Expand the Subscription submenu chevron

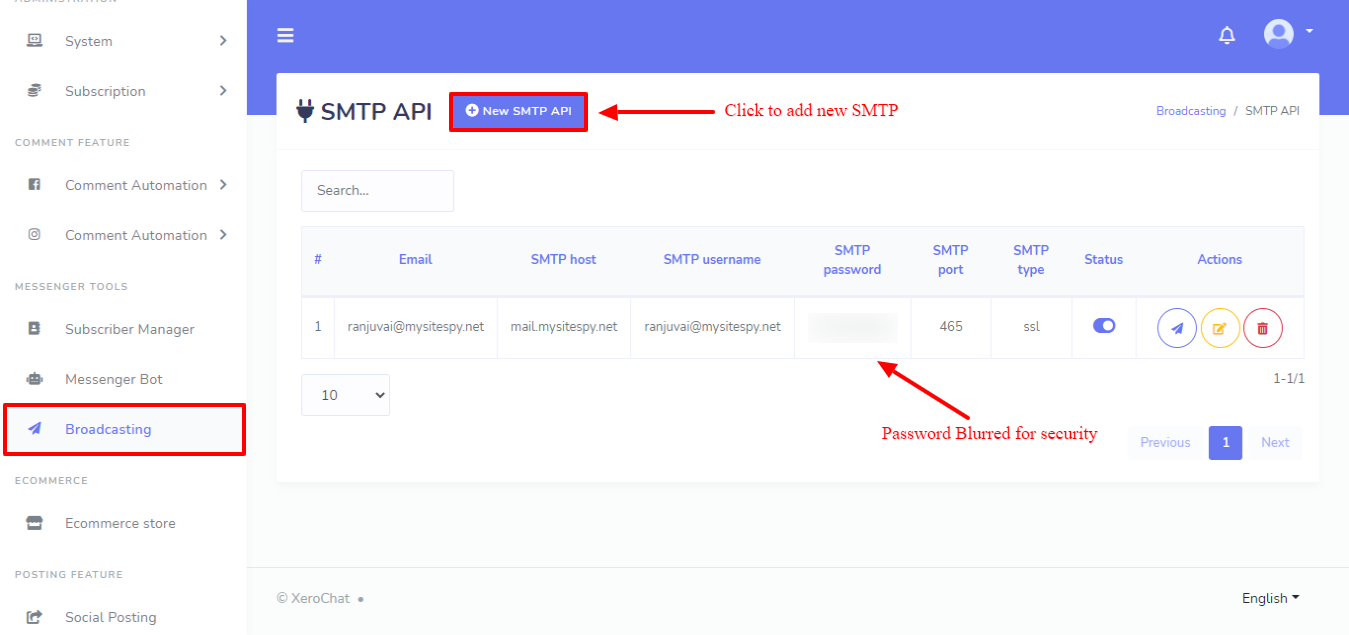click(x=223, y=91)
